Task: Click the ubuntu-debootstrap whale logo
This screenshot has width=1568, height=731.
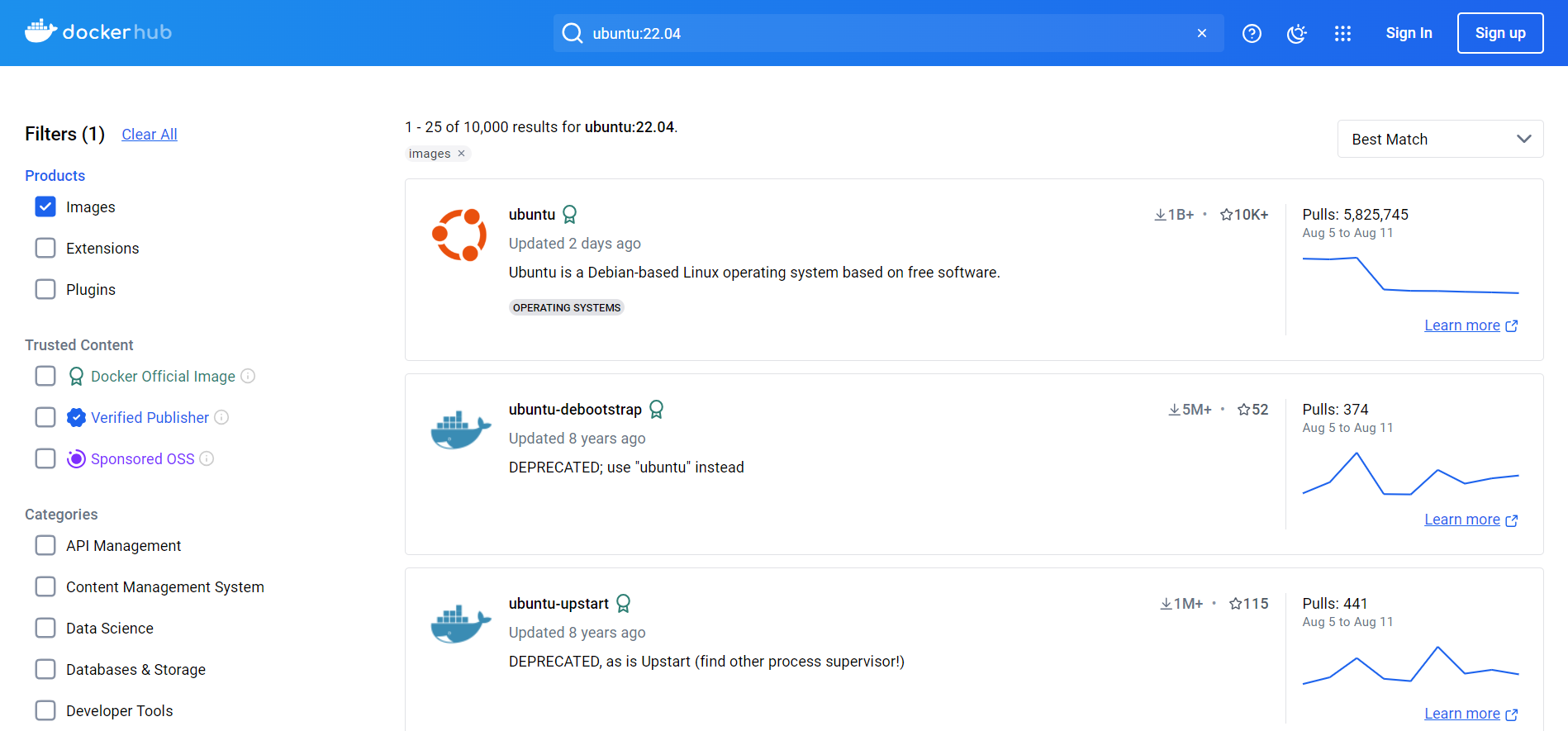Action: [461, 430]
